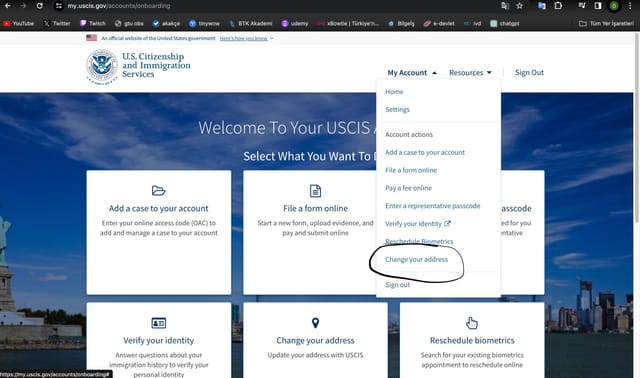Click the ID card icon above Verify your identity
Viewport: 640px width, 378px height.
click(x=158, y=323)
